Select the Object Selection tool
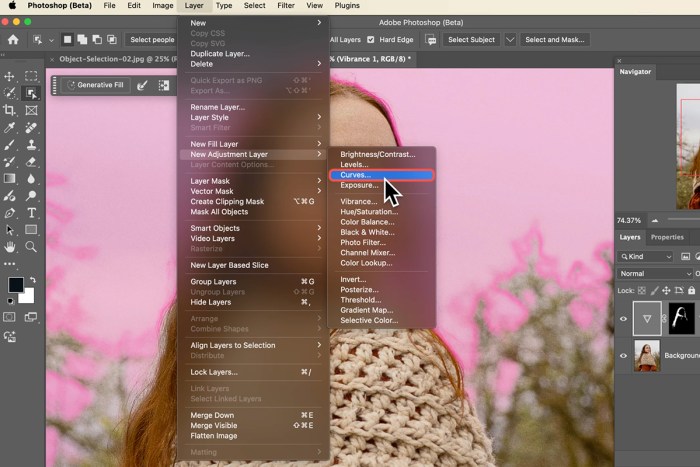Screen dimensions: 700x467 point(31,93)
